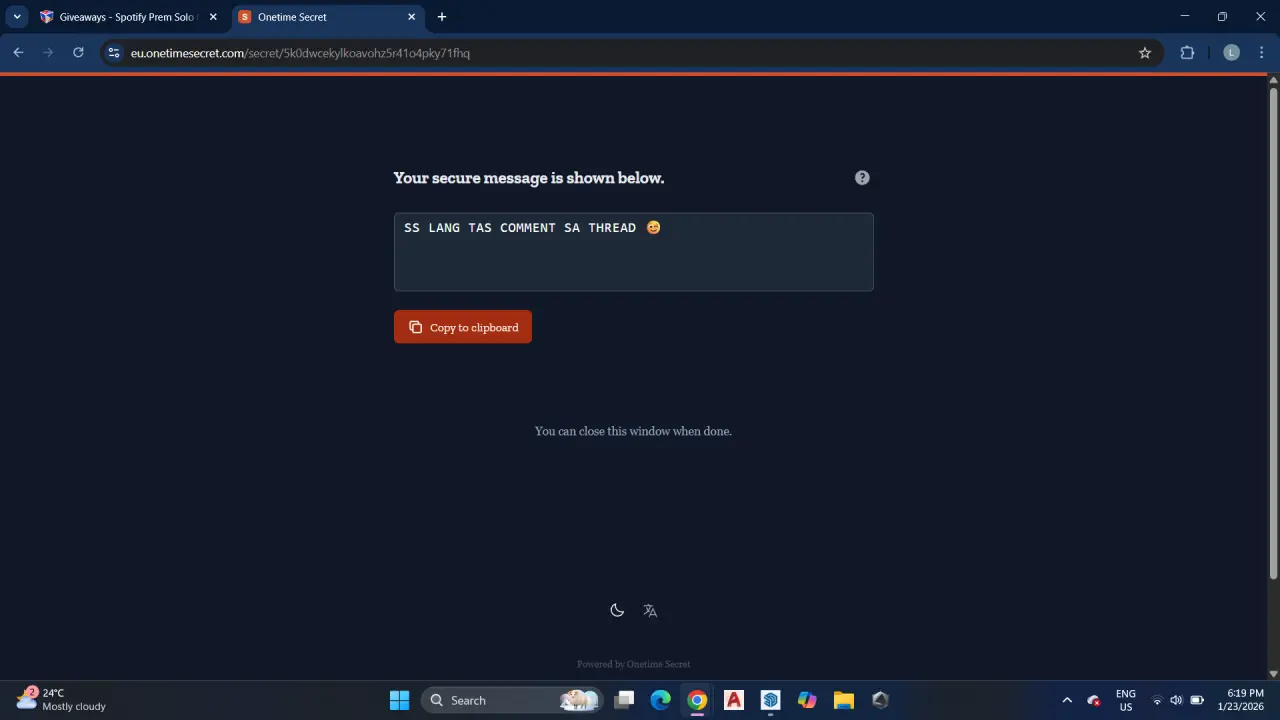Viewport: 1280px width, 720px height.
Task: Go back to previous page
Action: pyautogui.click(x=18, y=53)
